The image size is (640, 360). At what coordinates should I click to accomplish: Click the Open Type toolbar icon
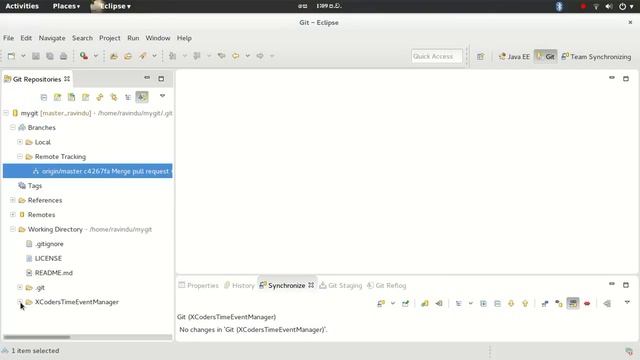pyautogui.click(x=114, y=56)
